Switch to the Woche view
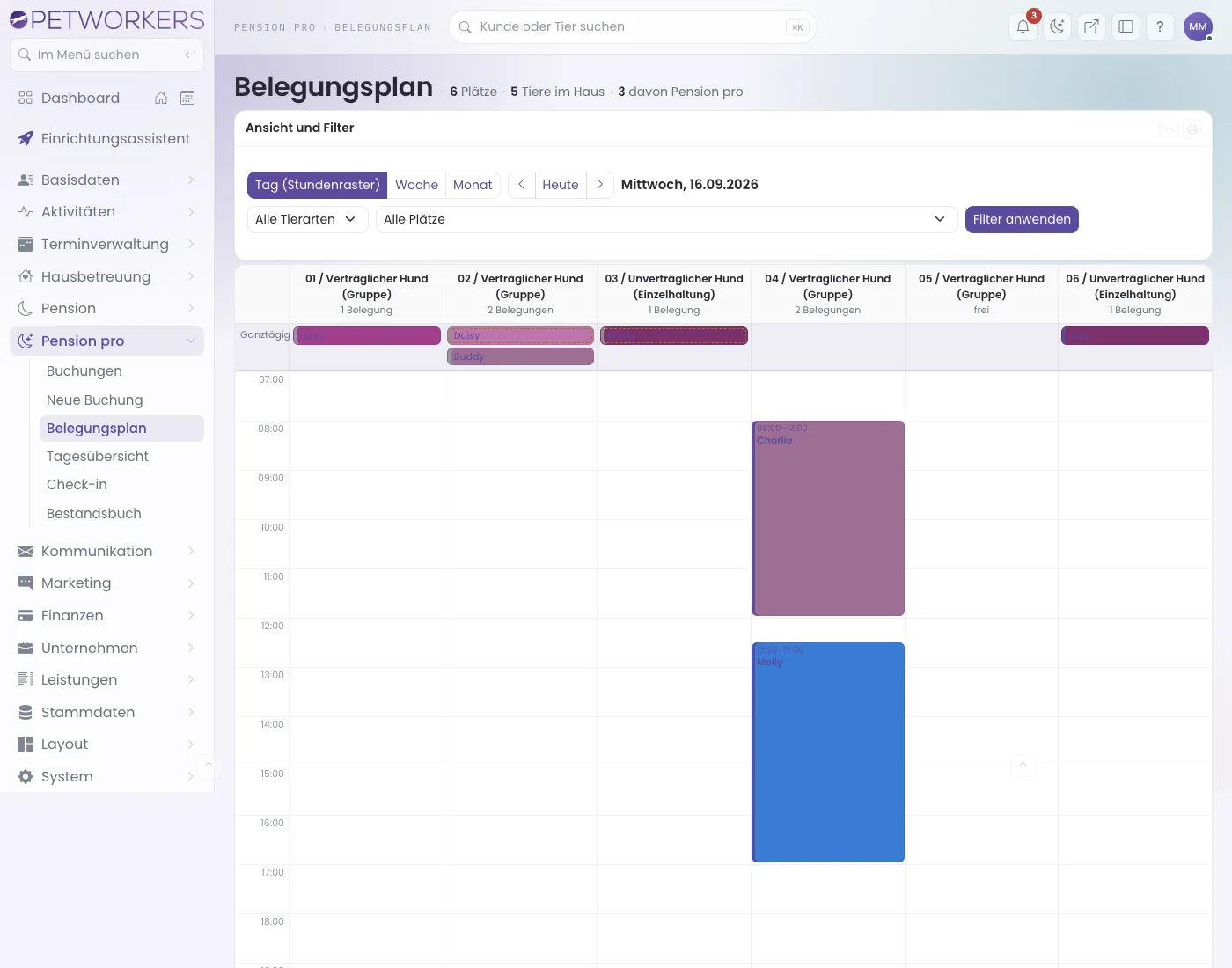The height and width of the screenshot is (968, 1232). pyautogui.click(x=416, y=185)
